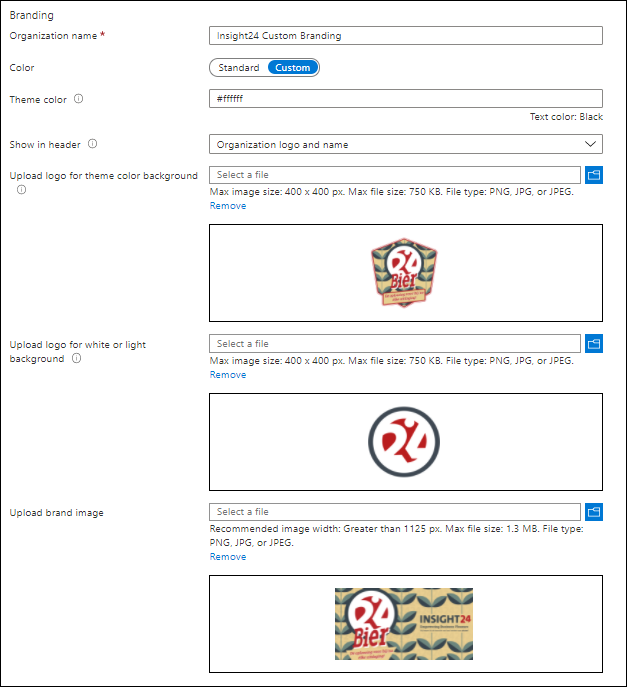Browse file for white or light background logo
Viewport: 627px width, 687px height.
tap(594, 344)
